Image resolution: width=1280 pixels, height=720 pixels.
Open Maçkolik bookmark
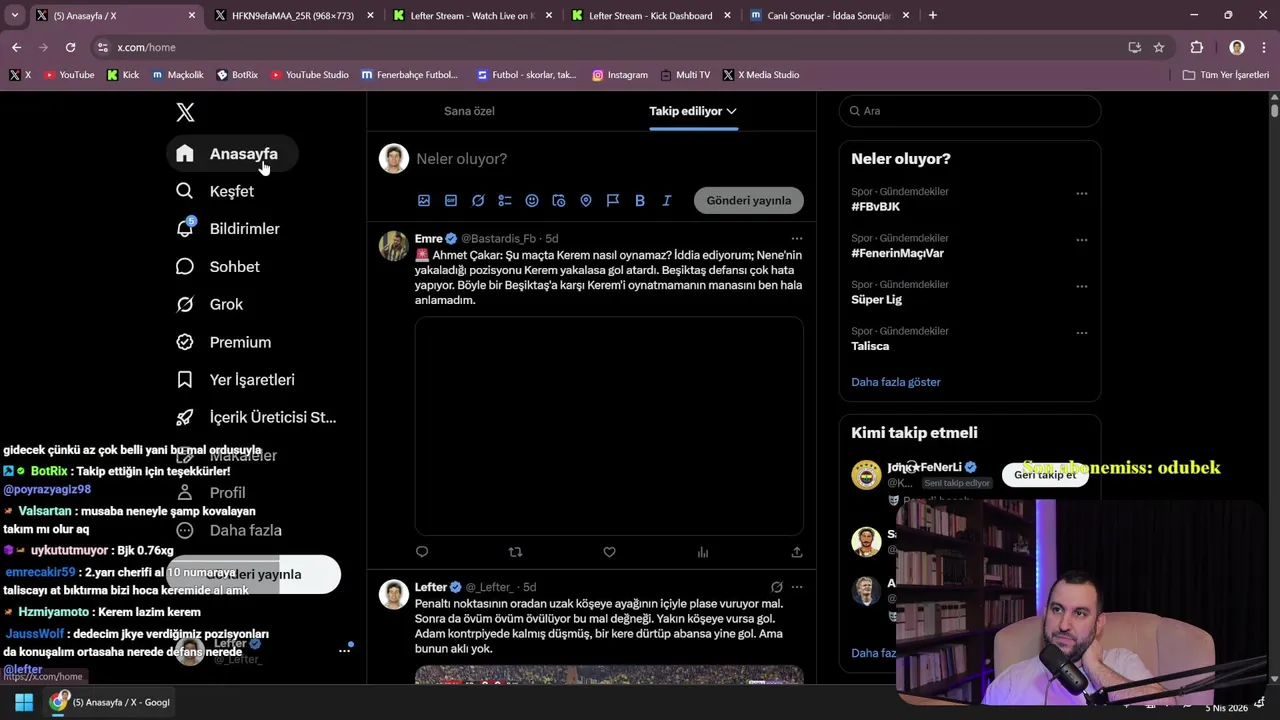tap(177, 75)
